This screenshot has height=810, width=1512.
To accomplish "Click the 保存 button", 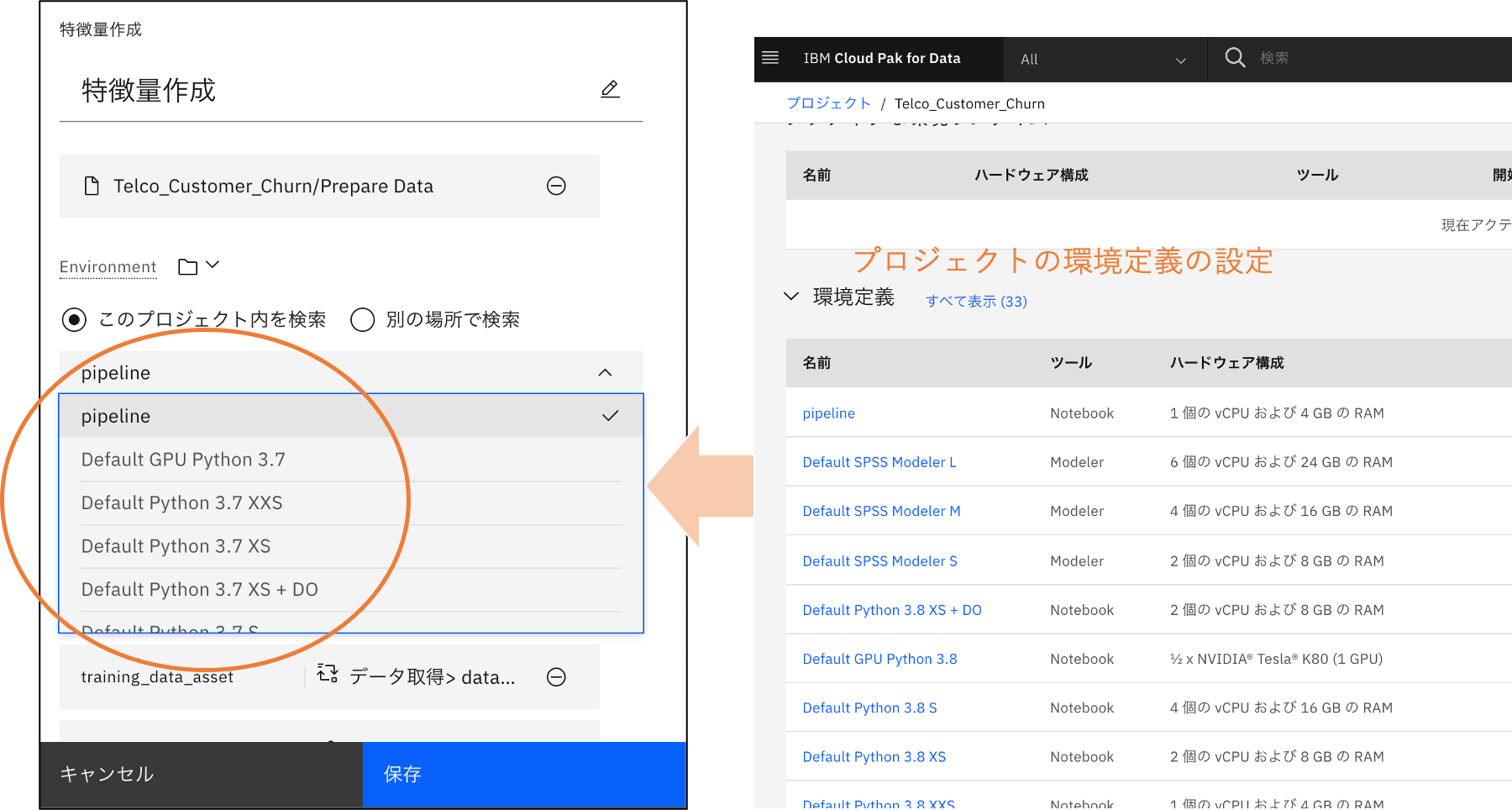I will [x=524, y=775].
